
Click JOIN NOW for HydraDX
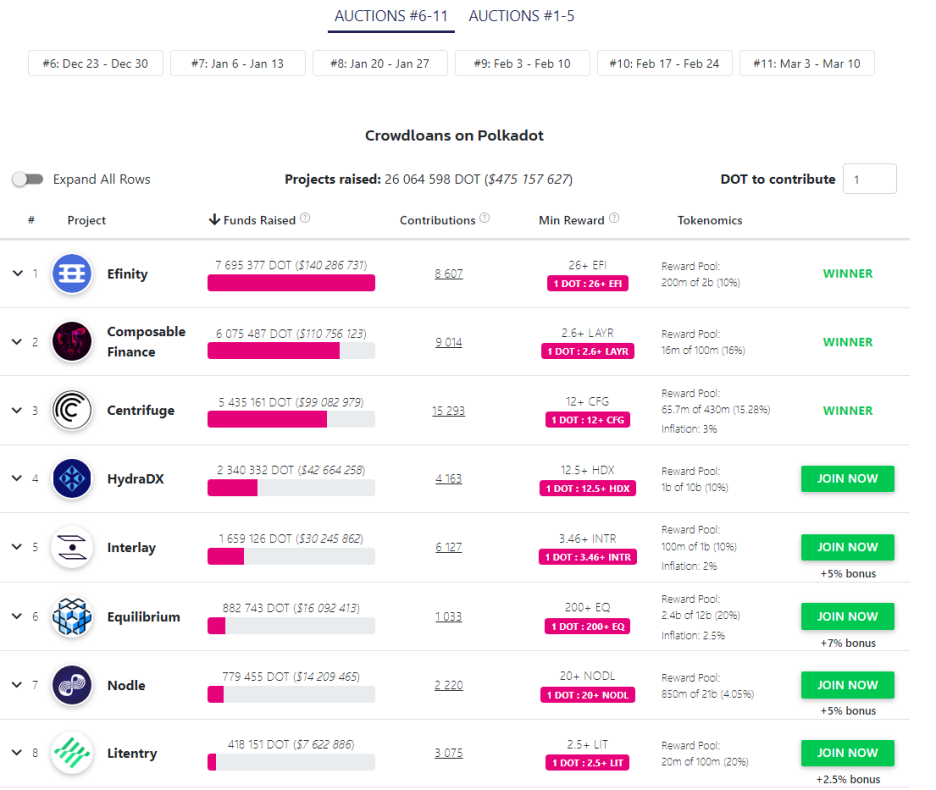848,479
